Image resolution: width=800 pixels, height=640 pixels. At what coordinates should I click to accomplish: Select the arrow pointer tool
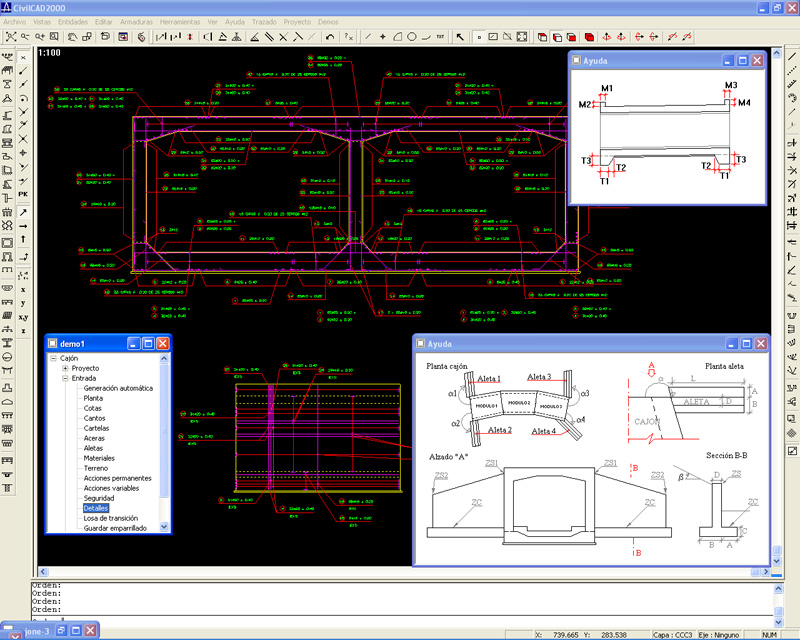[461, 37]
